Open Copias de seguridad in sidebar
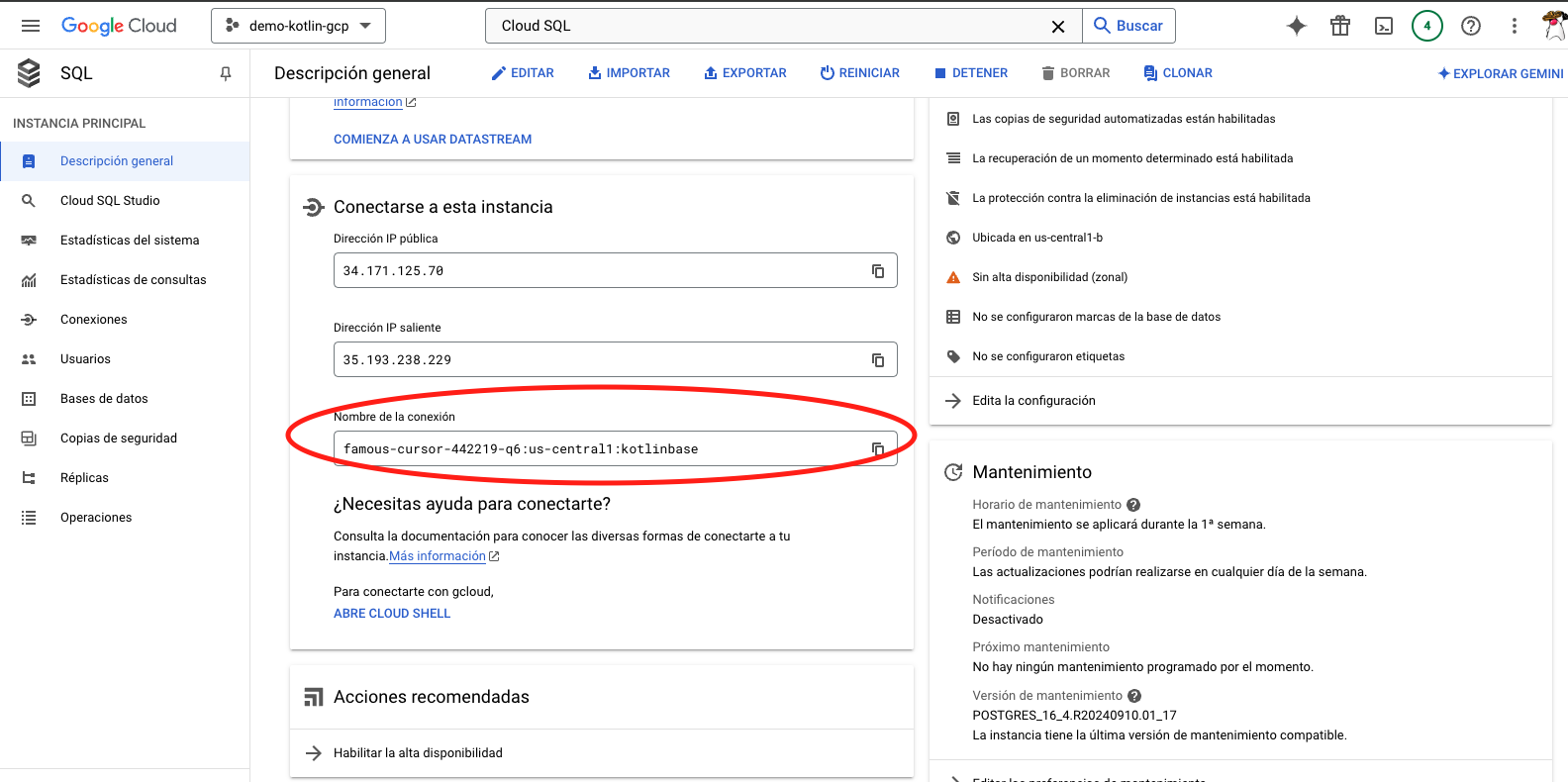The height and width of the screenshot is (782, 1568). (x=125, y=439)
